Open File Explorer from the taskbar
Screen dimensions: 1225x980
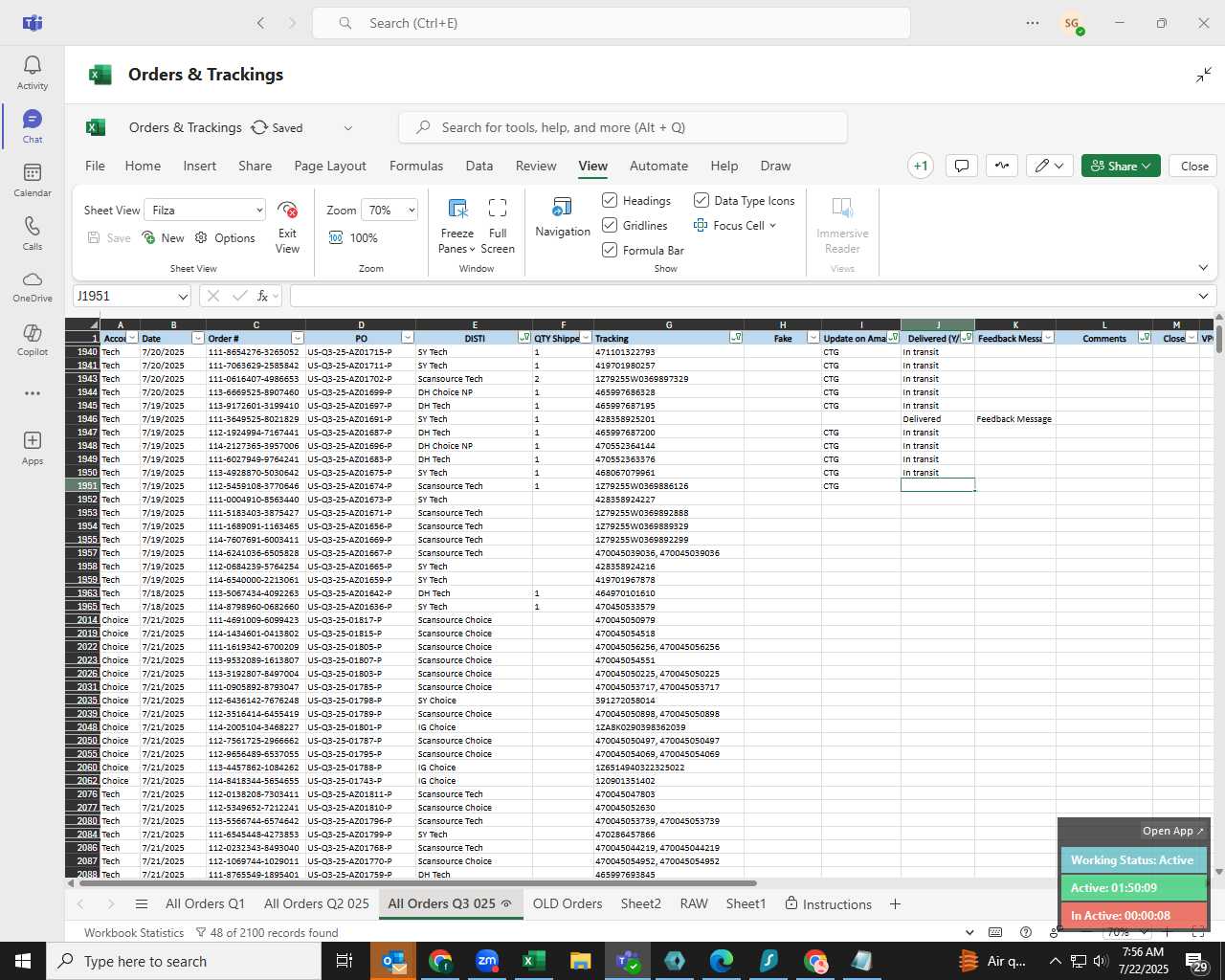pos(580,961)
